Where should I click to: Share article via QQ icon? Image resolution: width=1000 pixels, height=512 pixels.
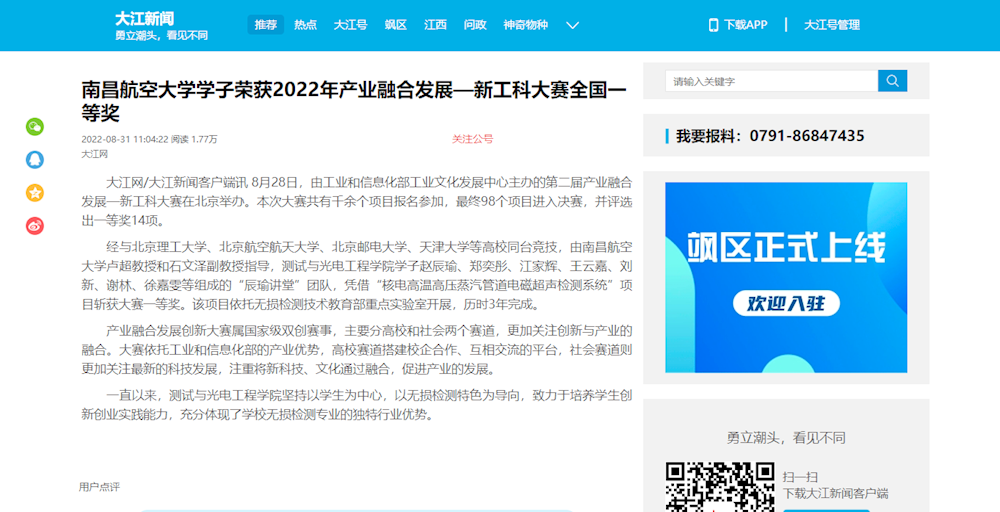click(x=35, y=159)
